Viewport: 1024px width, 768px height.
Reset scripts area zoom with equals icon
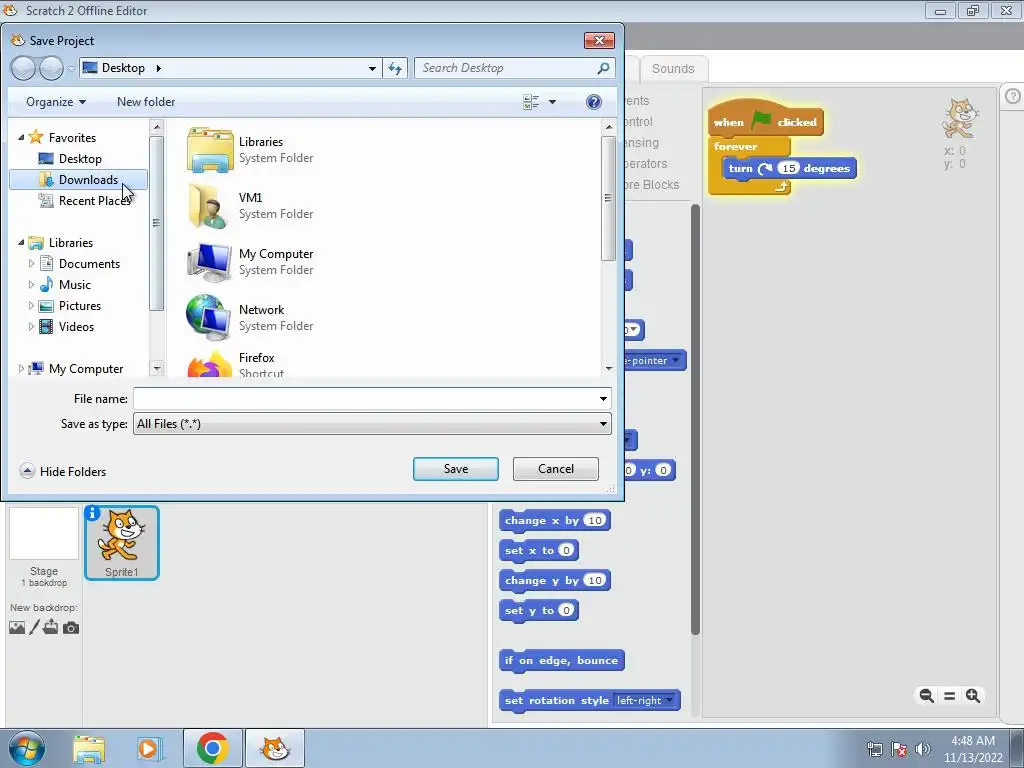point(950,696)
